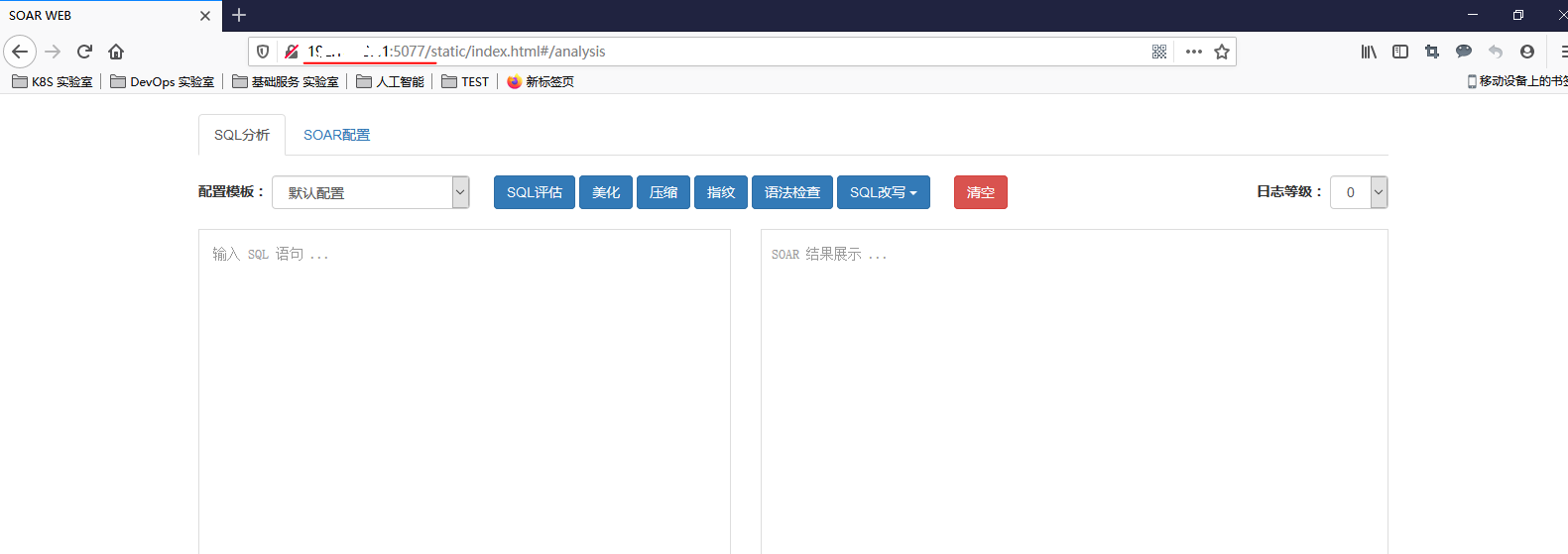Reload the page with refresh icon
Screen dimensions: 1568x554
click(84, 52)
